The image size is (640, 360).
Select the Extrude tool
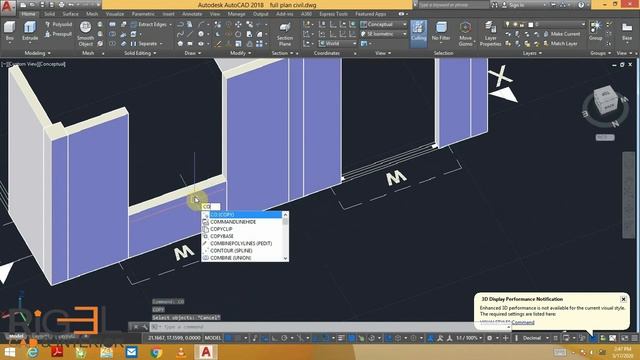[x=30, y=31]
